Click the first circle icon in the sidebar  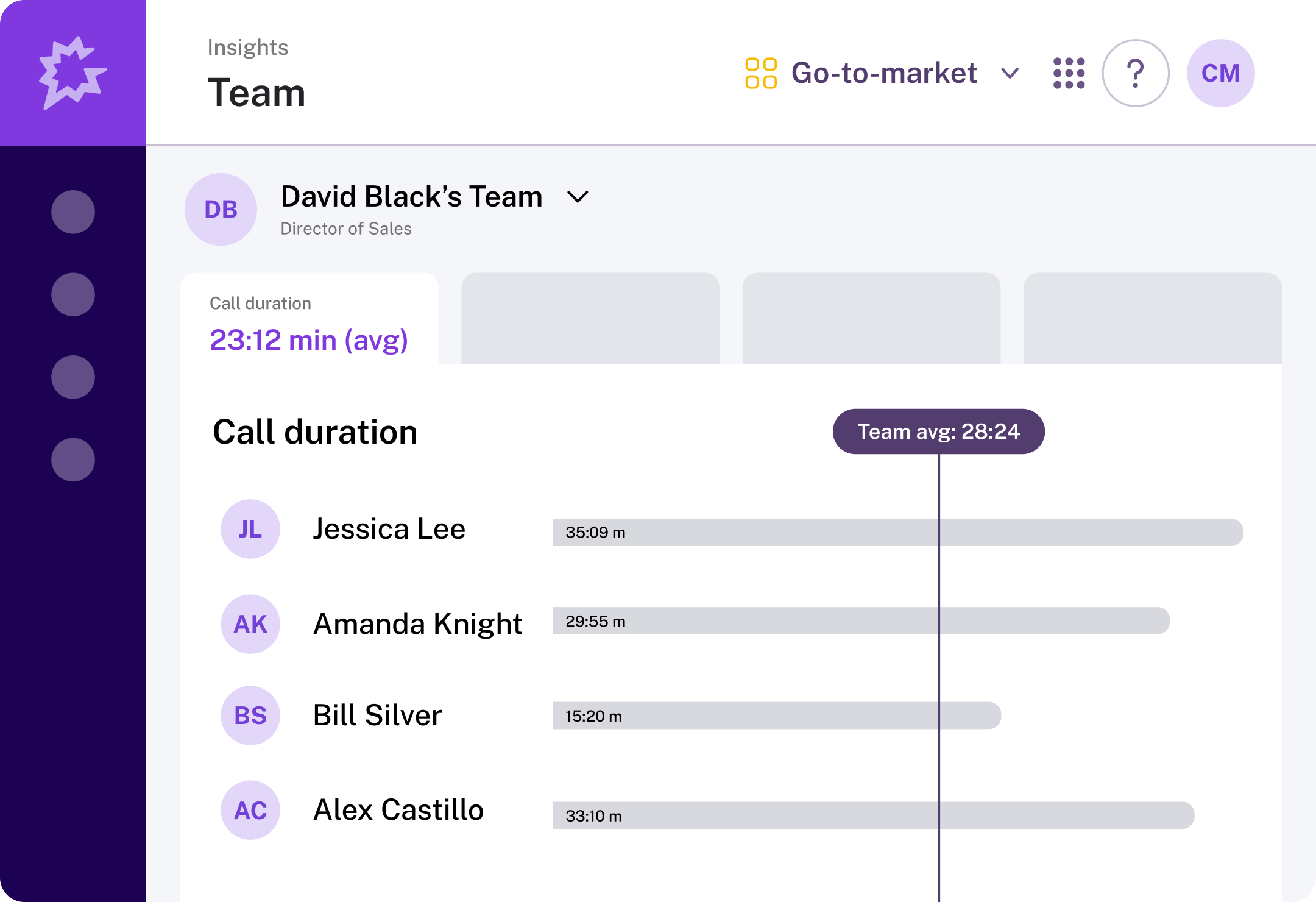coord(73,211)
